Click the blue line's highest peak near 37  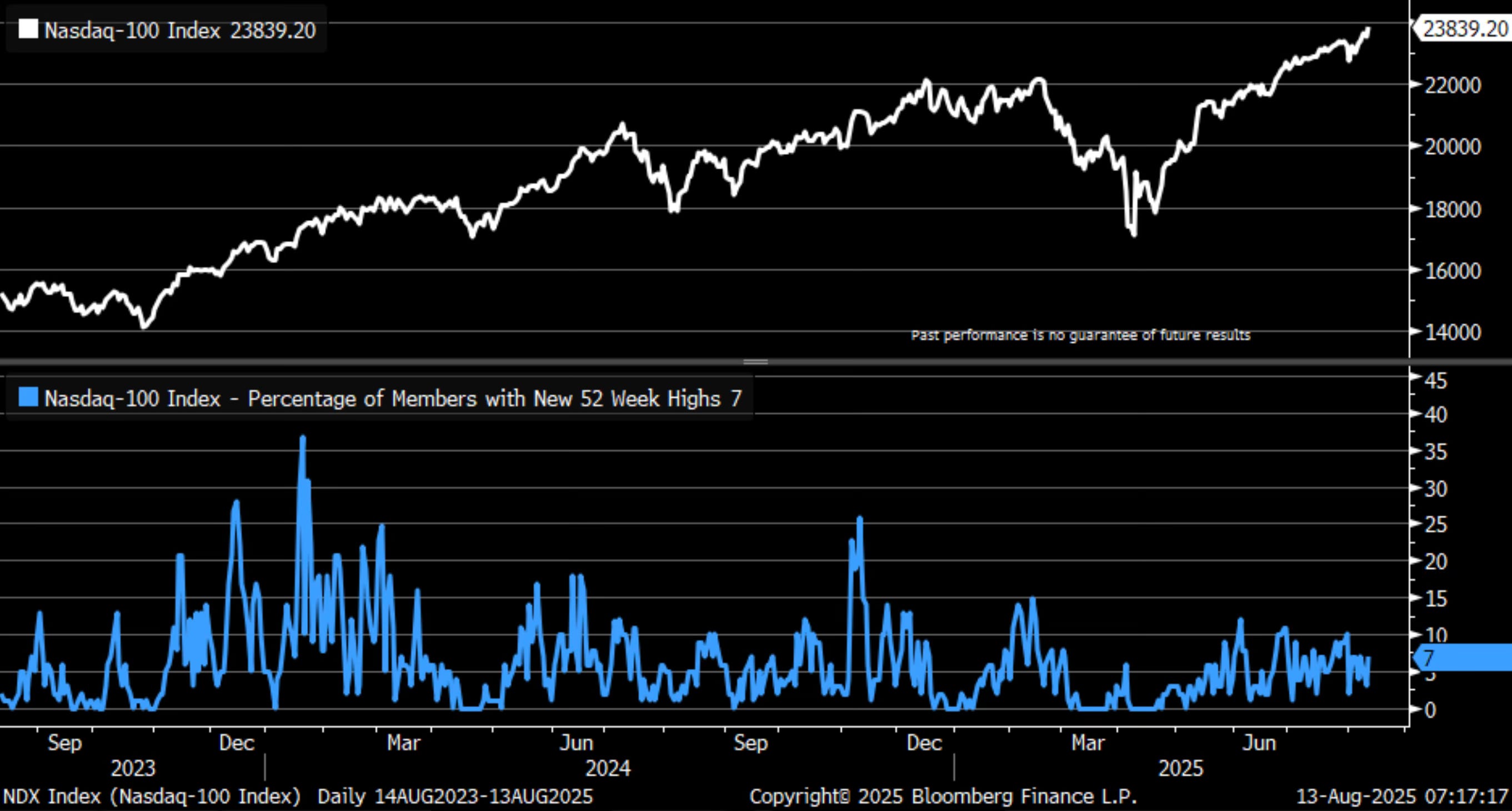point(303,438)
